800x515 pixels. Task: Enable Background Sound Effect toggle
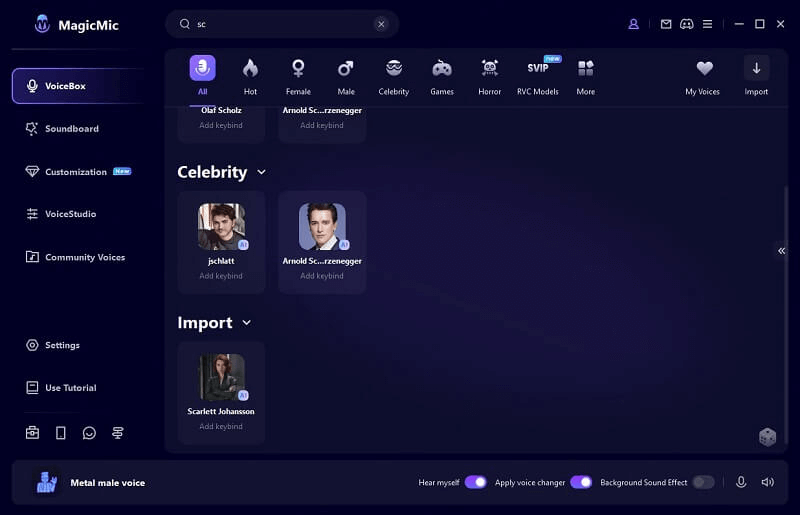tap(703, 482)
